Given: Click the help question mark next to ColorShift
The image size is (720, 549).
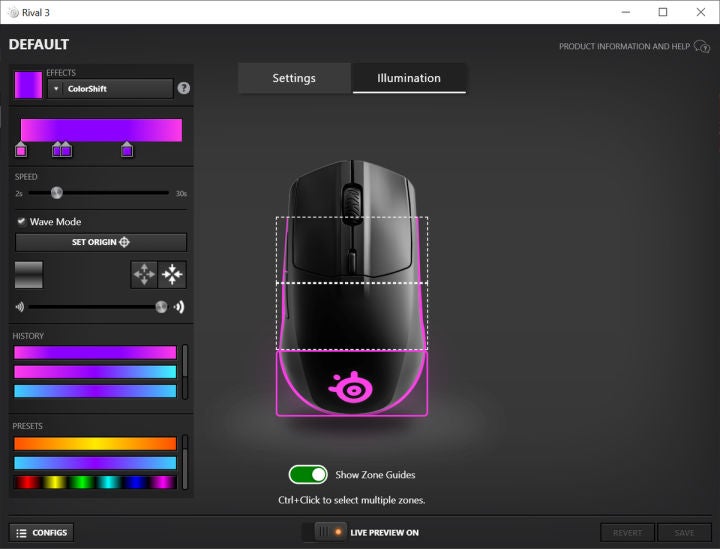Looking at the screenshot, I should tap(183, 88).
